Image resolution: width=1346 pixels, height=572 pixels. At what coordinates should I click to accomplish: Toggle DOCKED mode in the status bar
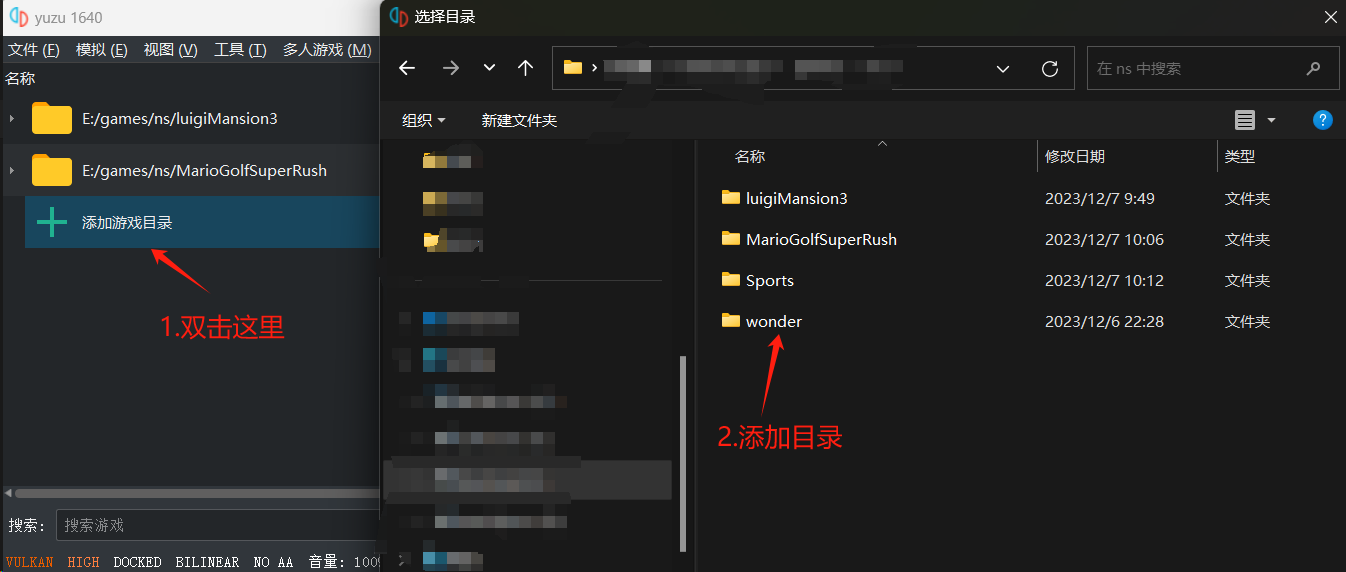(x=137, y=562)
